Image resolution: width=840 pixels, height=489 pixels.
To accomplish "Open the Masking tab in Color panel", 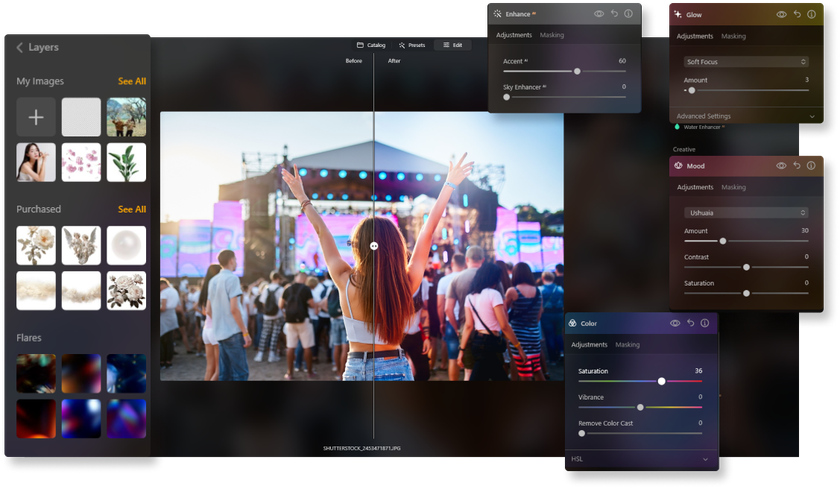I will coord(627,345).
